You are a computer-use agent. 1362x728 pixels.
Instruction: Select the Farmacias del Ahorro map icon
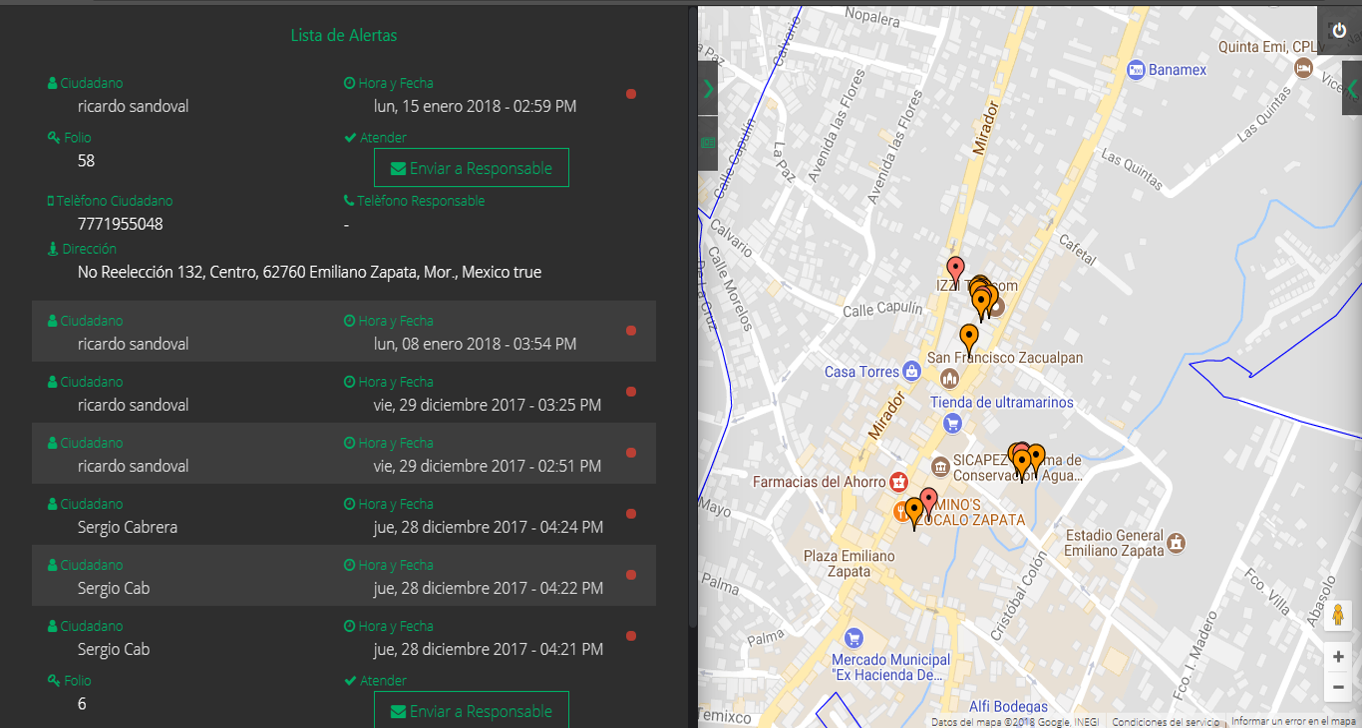(899, 482)
